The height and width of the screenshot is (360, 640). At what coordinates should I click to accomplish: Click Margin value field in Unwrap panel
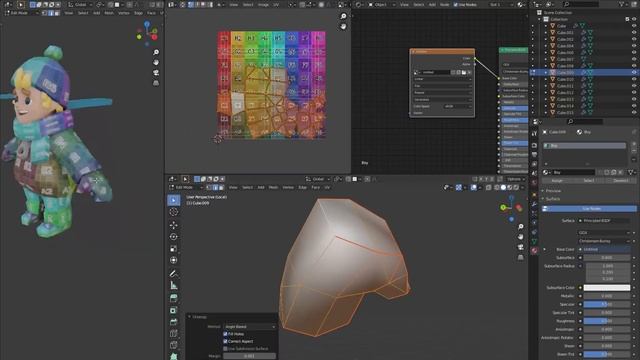pyautogui.click(x=249, y=356)
